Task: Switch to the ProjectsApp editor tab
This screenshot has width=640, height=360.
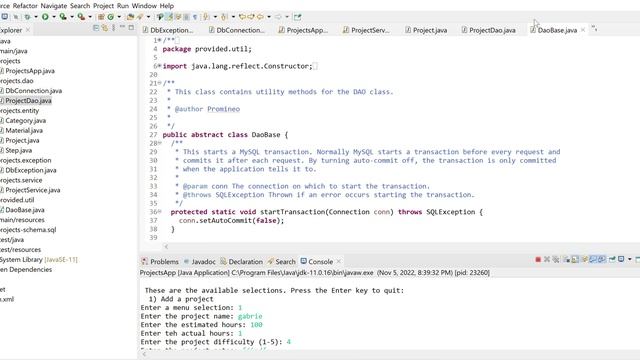Action: point(303,30)
